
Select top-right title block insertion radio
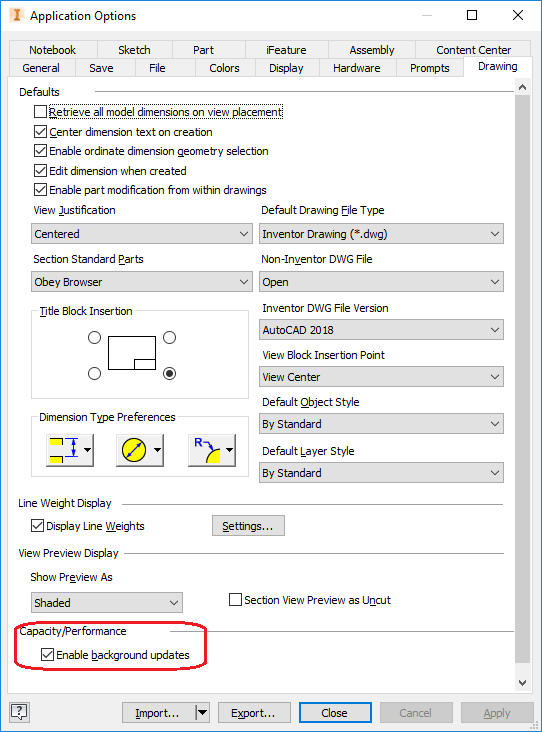tap(169, 338)
